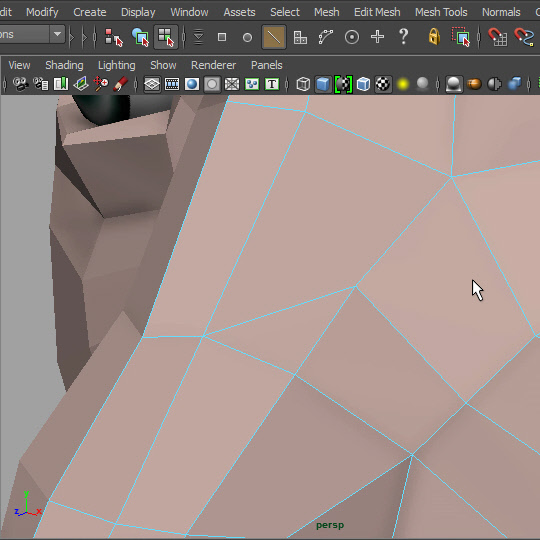Viewport: 540px width, 540px height.
Task: Click the wireframe on shaded cube icon
Action: tap(363, 84)
